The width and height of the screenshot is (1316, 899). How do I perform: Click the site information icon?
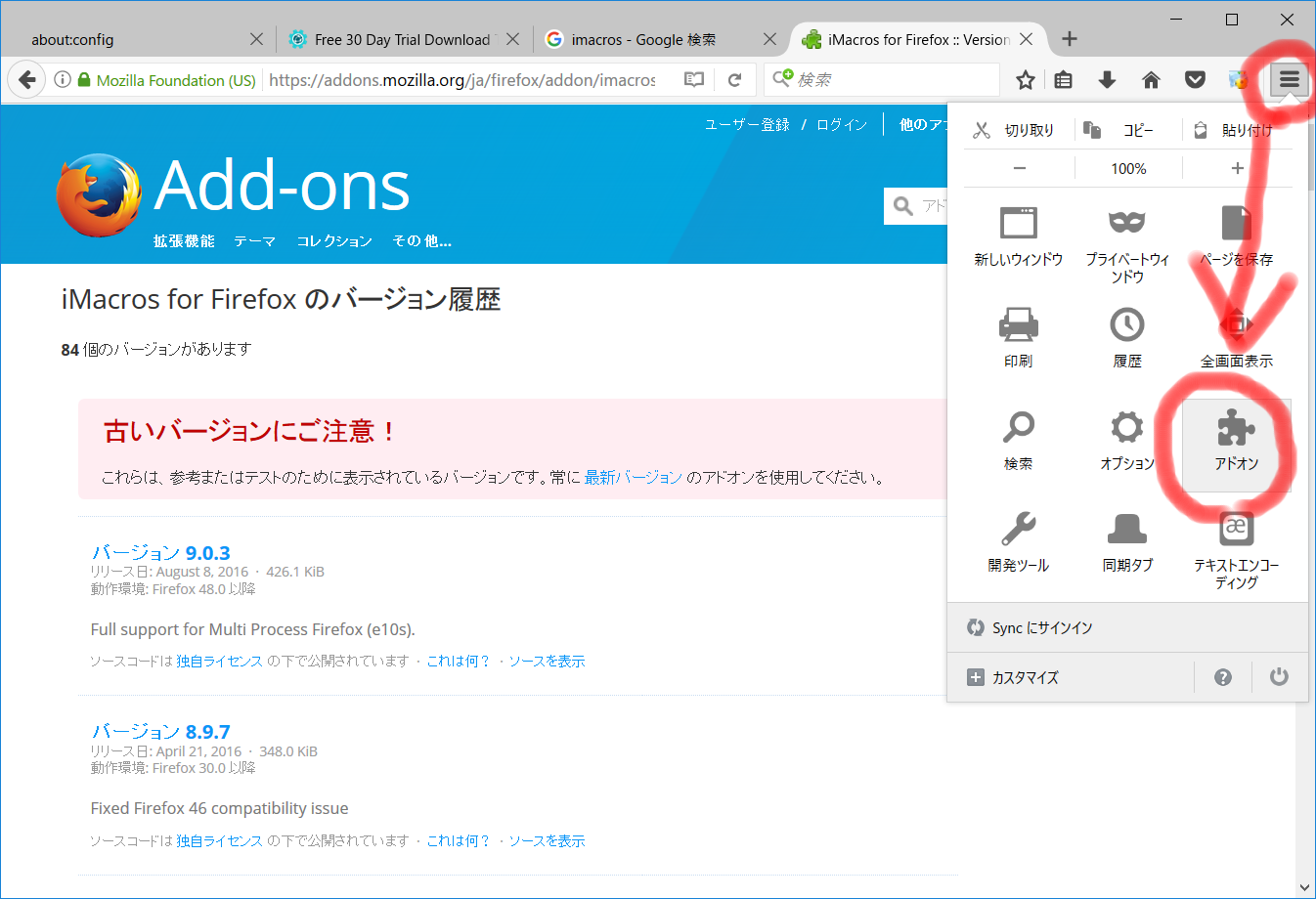(62, 80)
